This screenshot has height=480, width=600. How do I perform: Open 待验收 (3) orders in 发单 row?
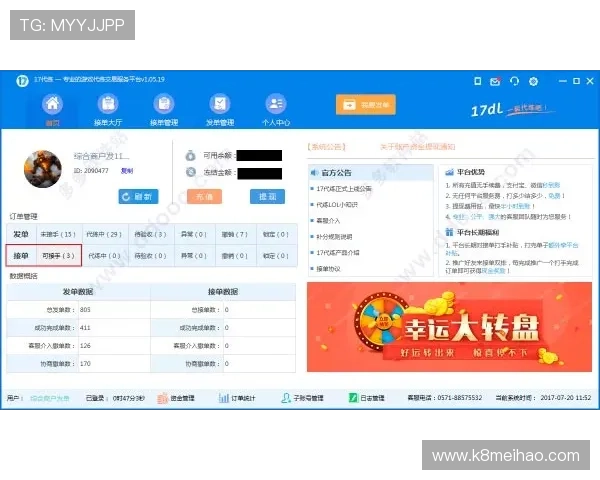click(x=150, y=234)
